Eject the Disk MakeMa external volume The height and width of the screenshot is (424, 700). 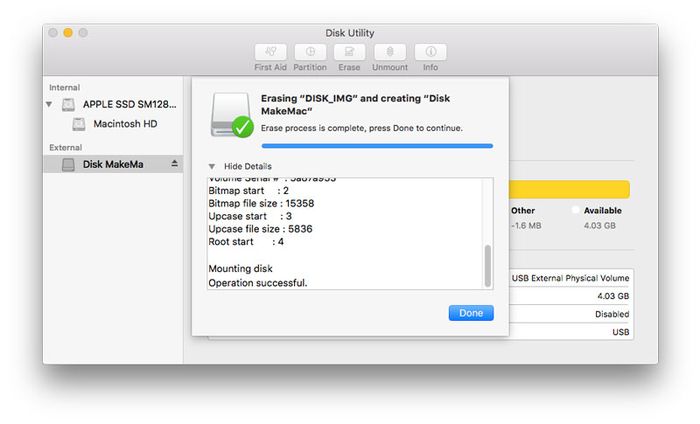click(175, 164)
